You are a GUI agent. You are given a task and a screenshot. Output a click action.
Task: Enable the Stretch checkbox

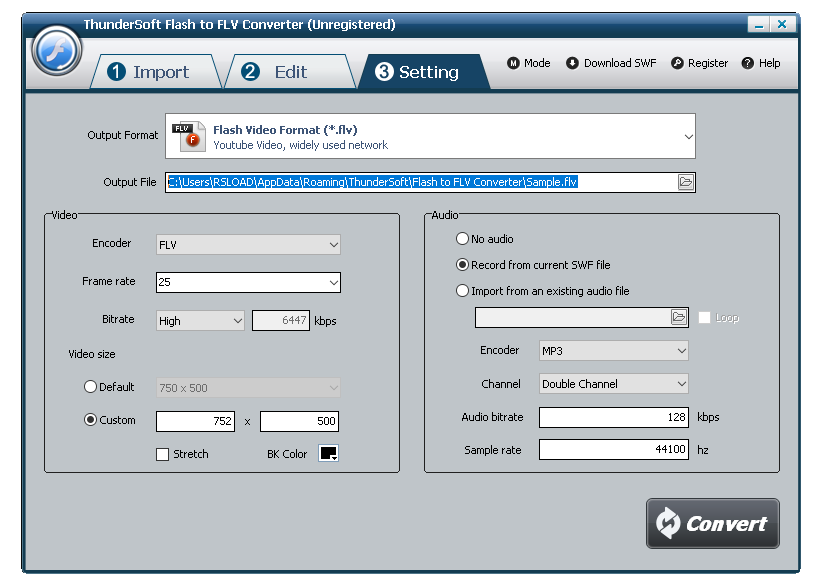162,453
